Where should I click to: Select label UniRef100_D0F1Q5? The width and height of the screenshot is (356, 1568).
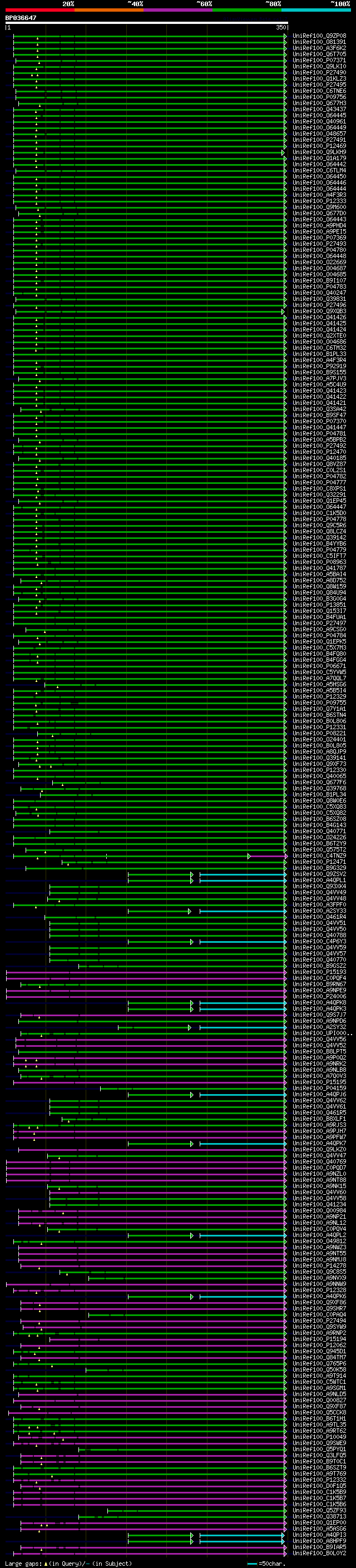pyautogui.click(x=319, y=1486)
